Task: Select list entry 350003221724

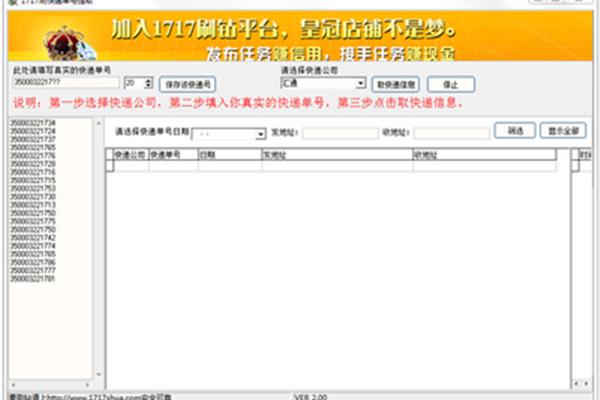Action: (33, 131)
